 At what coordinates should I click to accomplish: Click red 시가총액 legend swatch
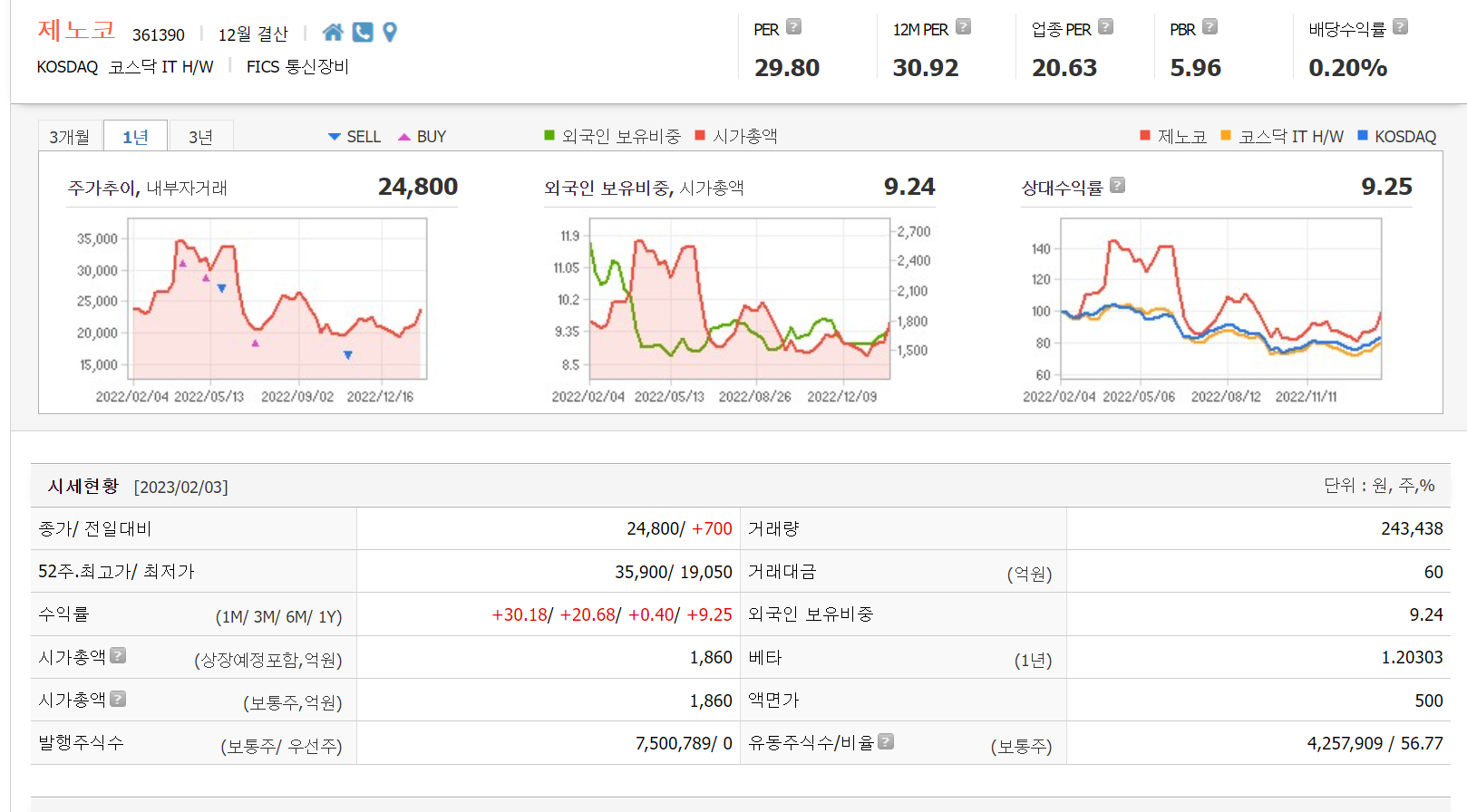tap(700, 136)
